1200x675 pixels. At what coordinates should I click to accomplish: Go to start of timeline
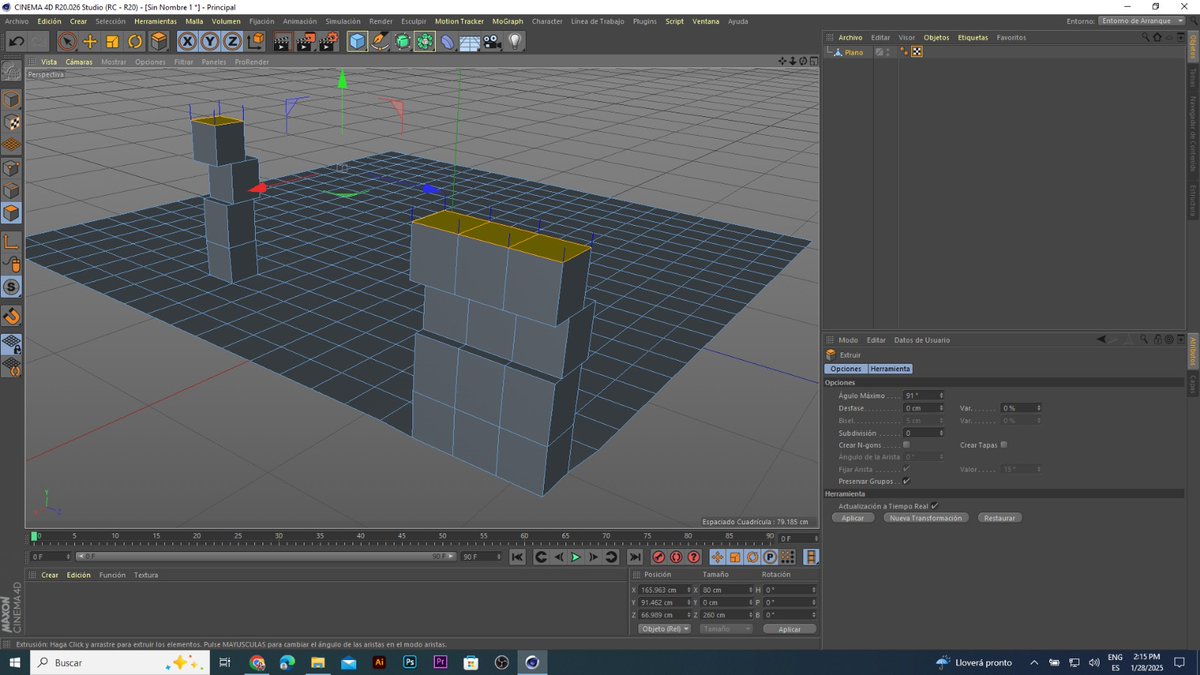517,557
